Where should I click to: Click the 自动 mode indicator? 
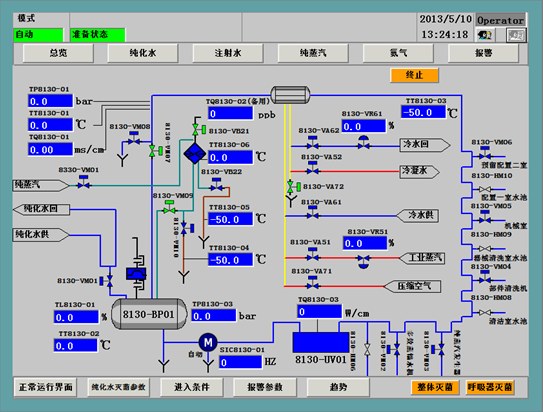[38, 35]
